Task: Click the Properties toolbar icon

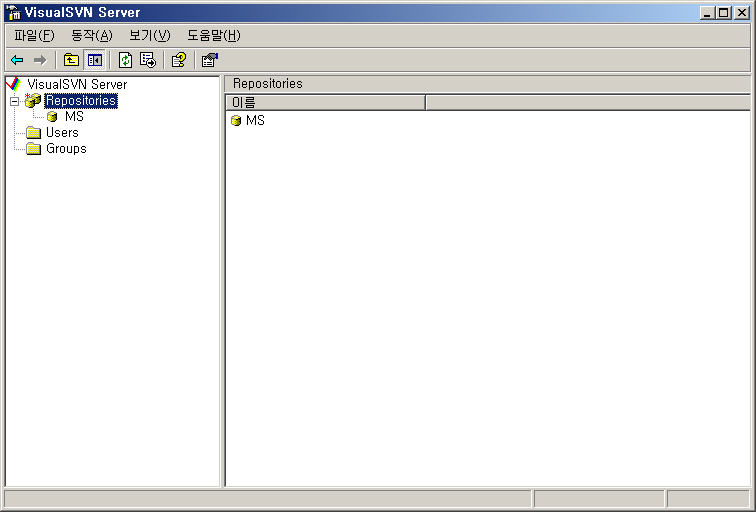Action: point(210,60)
